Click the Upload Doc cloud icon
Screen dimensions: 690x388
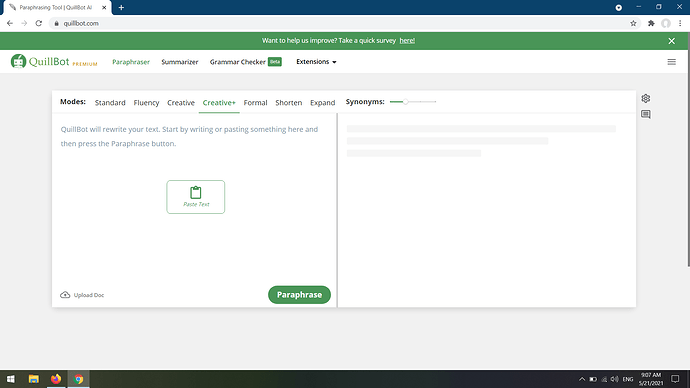pyautogui.click(x=65, y=295)
